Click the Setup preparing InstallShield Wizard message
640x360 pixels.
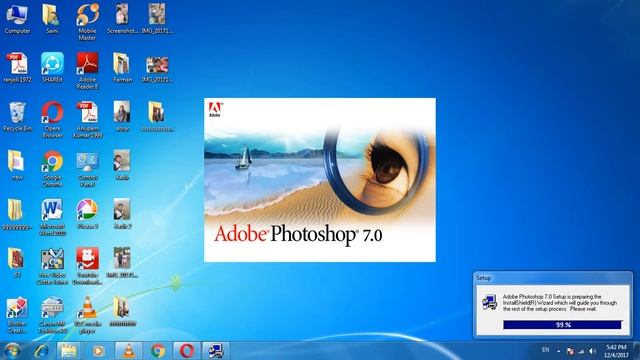click(x=560, y=303)
